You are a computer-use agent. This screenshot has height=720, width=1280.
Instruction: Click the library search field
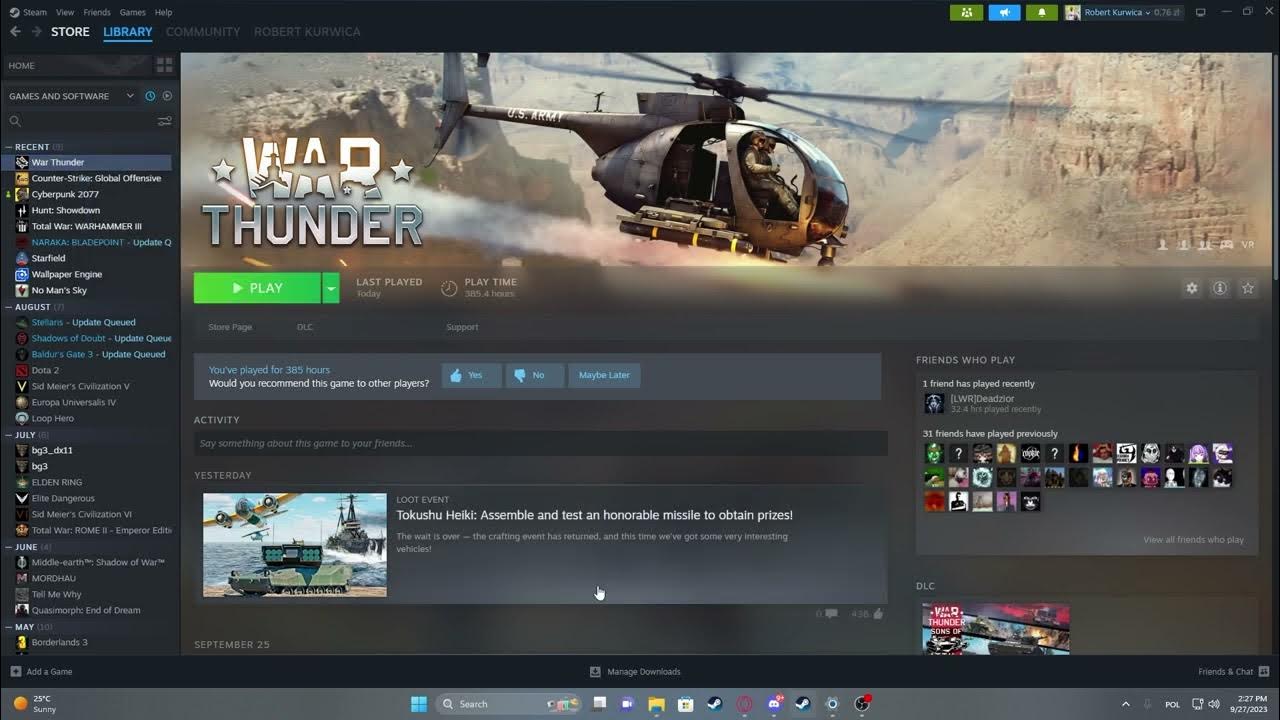[80, 121]
